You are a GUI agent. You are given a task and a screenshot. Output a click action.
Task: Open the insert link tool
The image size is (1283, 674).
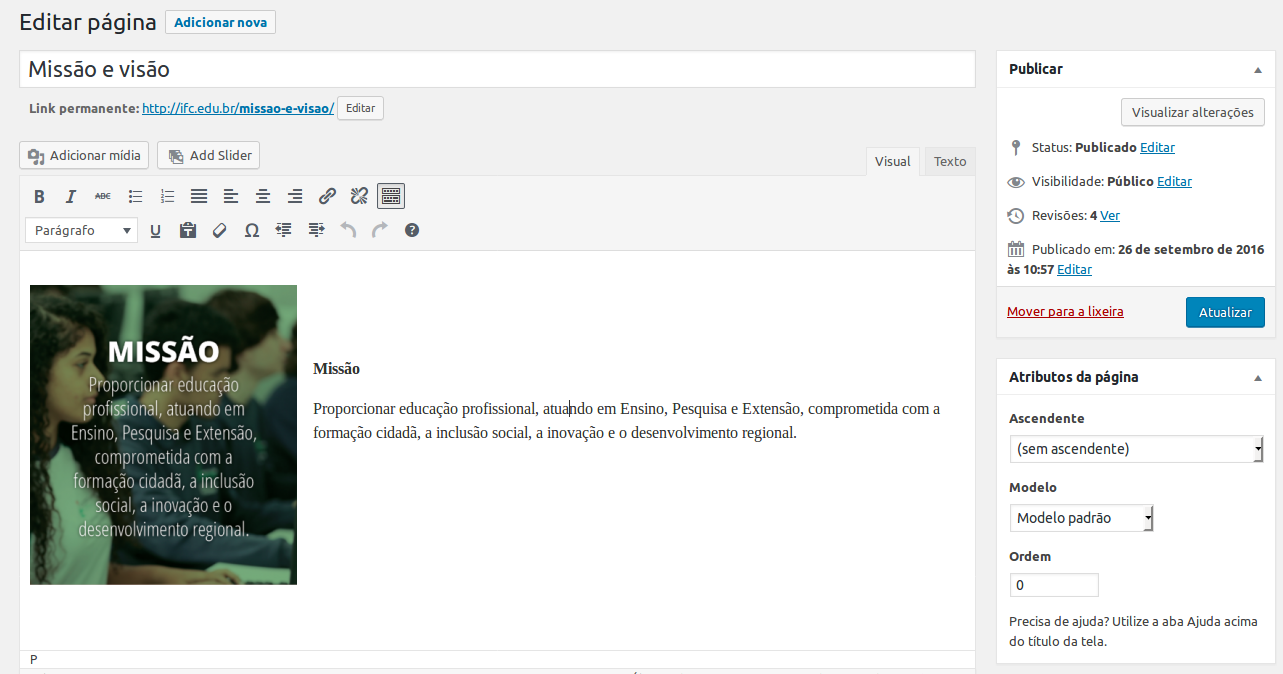coord(327,196)
